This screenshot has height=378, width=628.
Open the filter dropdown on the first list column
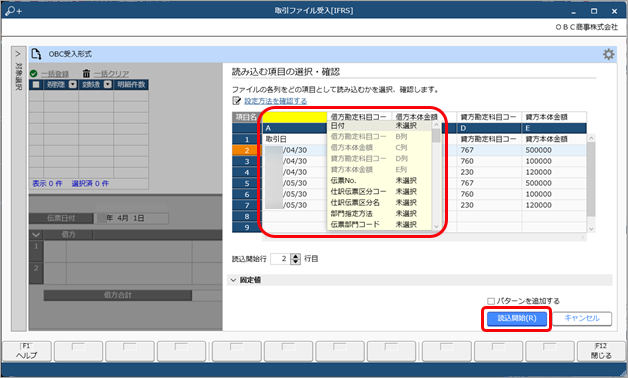72,84
